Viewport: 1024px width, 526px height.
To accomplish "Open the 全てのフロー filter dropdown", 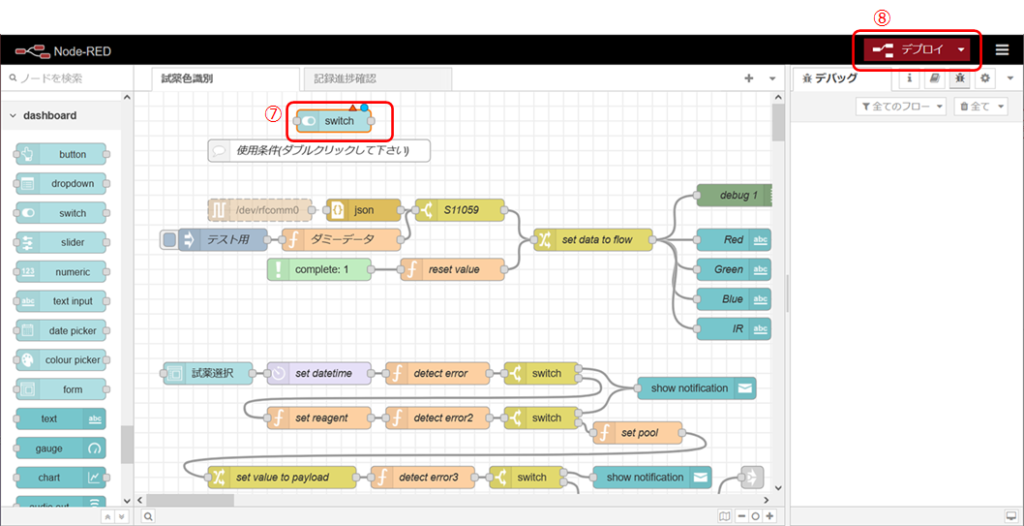I will [901, 106].
